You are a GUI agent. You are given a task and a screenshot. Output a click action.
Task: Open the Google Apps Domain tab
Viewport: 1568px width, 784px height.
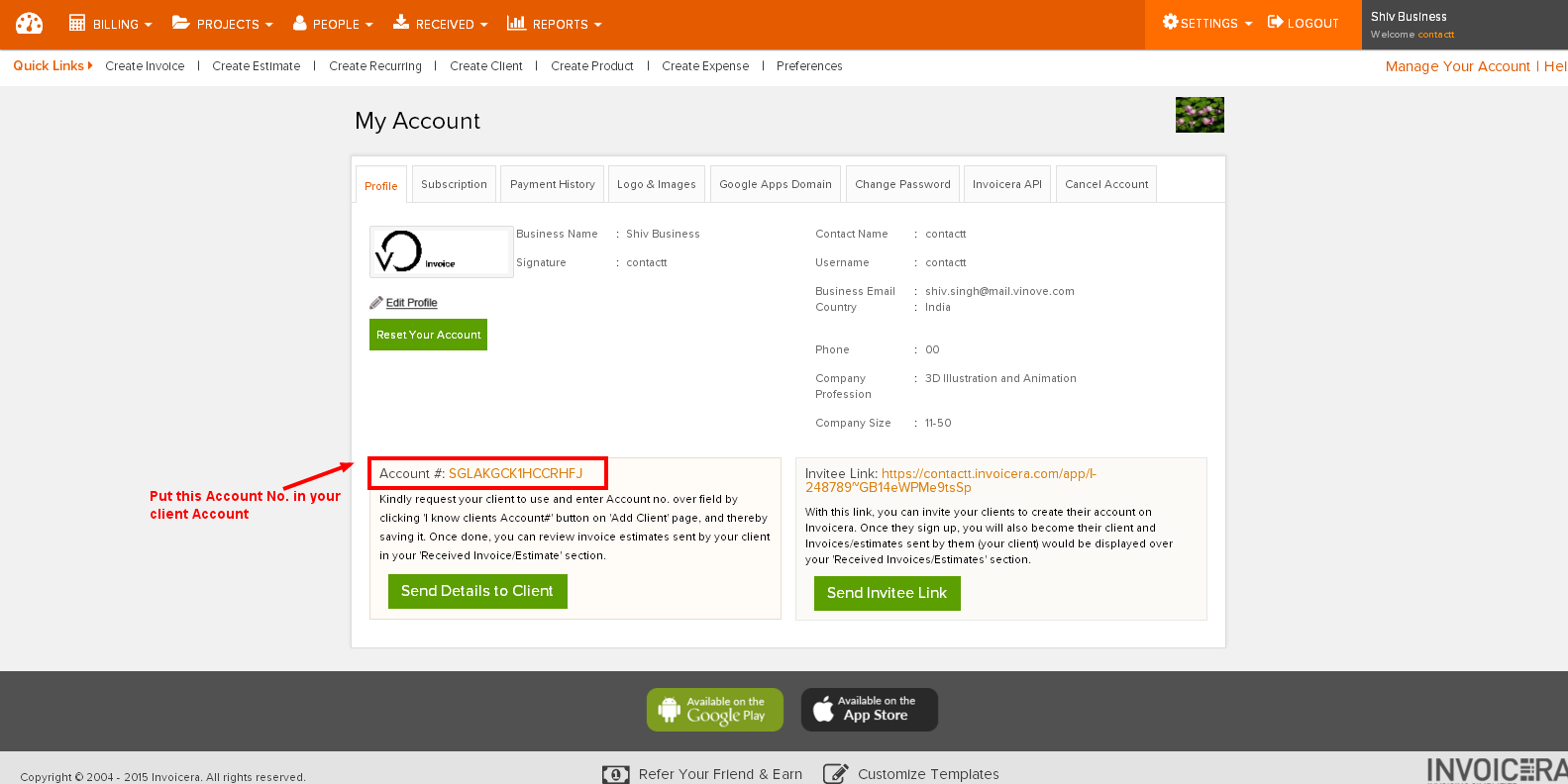[x=776, y=184]
